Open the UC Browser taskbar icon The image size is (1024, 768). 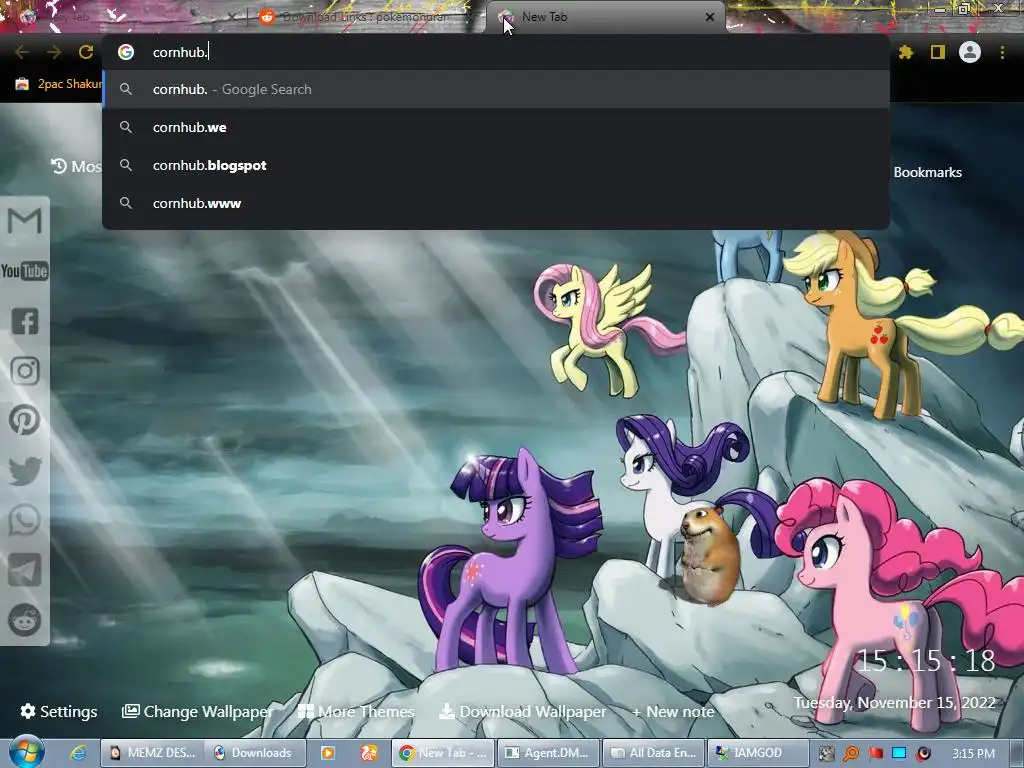click(x=369, y=753)
